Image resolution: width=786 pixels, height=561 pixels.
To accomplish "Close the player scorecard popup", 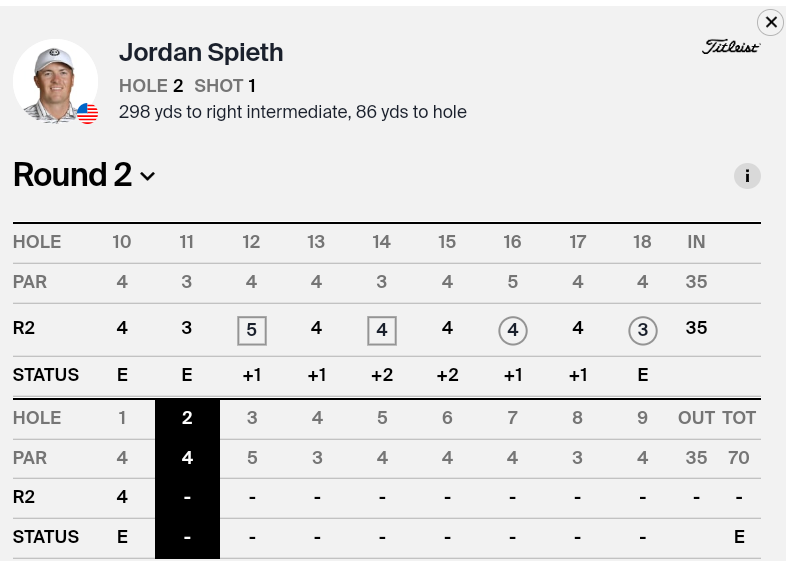I will point(770,22).
